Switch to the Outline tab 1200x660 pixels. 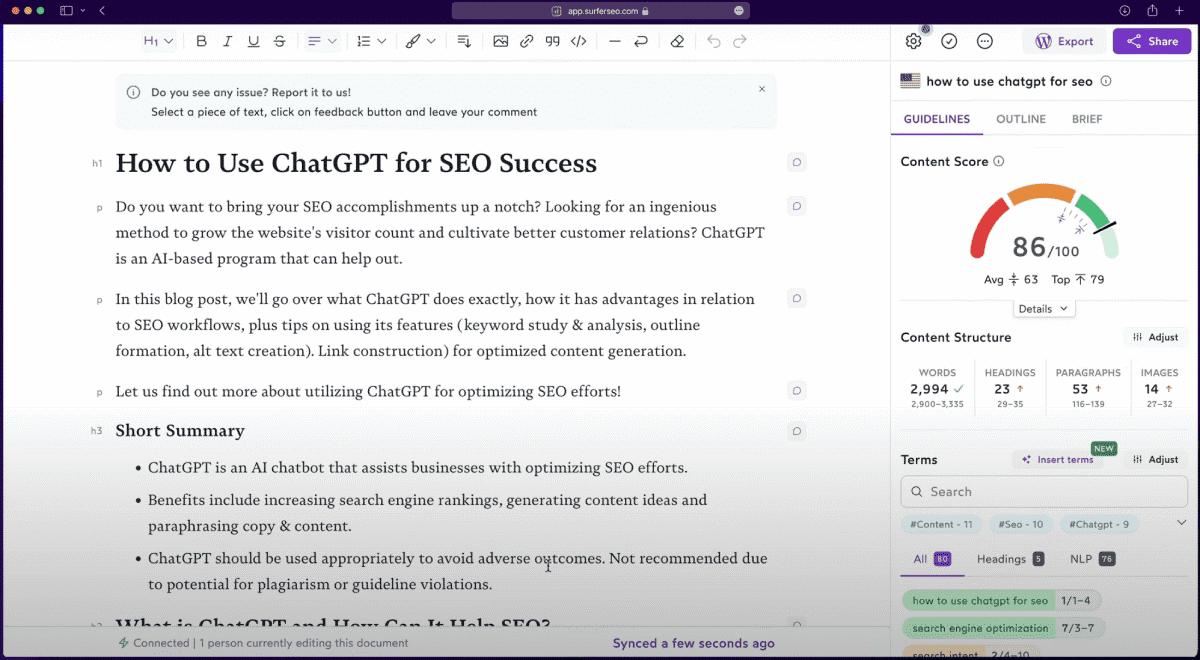1020,119
